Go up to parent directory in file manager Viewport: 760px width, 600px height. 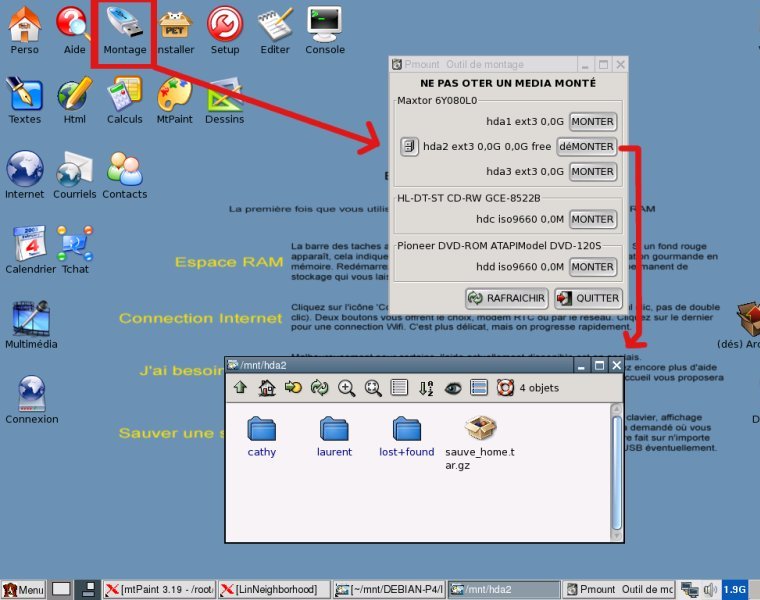click(x=240, y=388)
